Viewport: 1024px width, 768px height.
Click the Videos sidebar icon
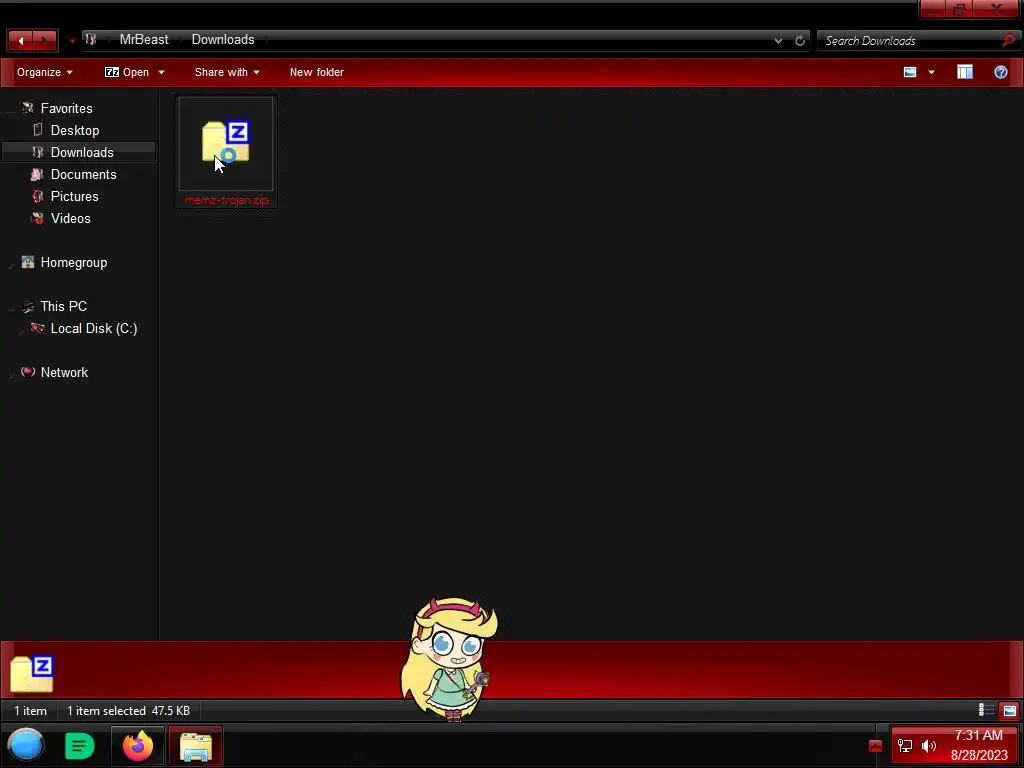click(x=38, y=218)
